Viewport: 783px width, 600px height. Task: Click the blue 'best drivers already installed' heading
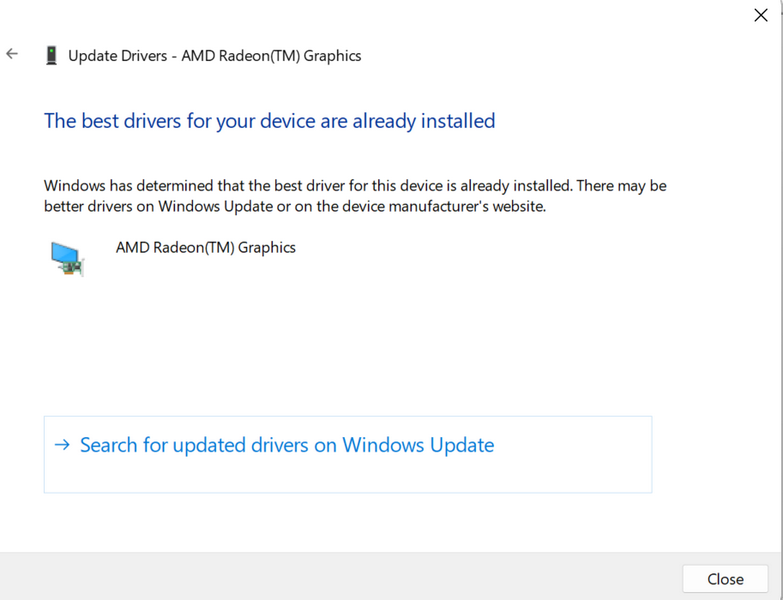pos(269,121)
